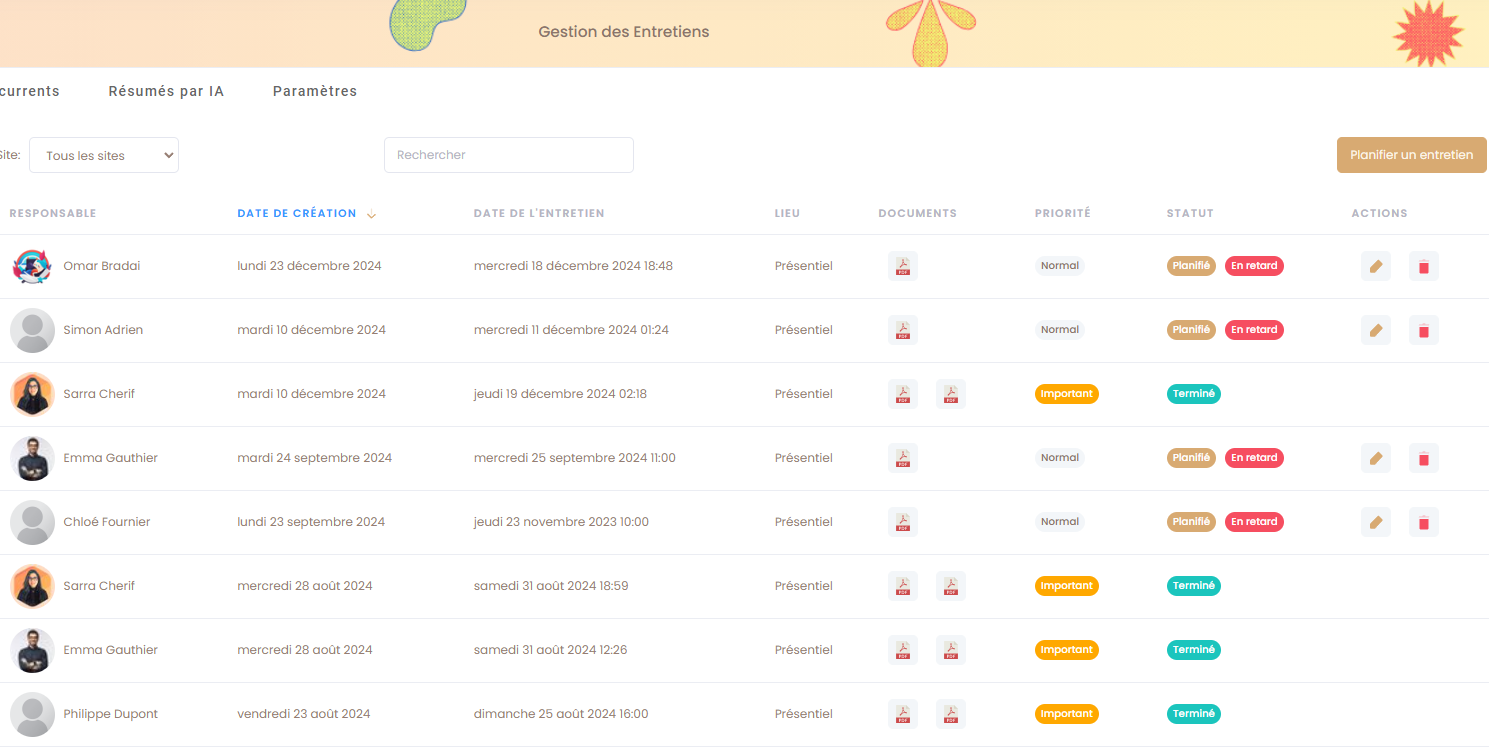Open PDF document in Omar Bradai's row
1489x753 pixels.
(902, 266)
